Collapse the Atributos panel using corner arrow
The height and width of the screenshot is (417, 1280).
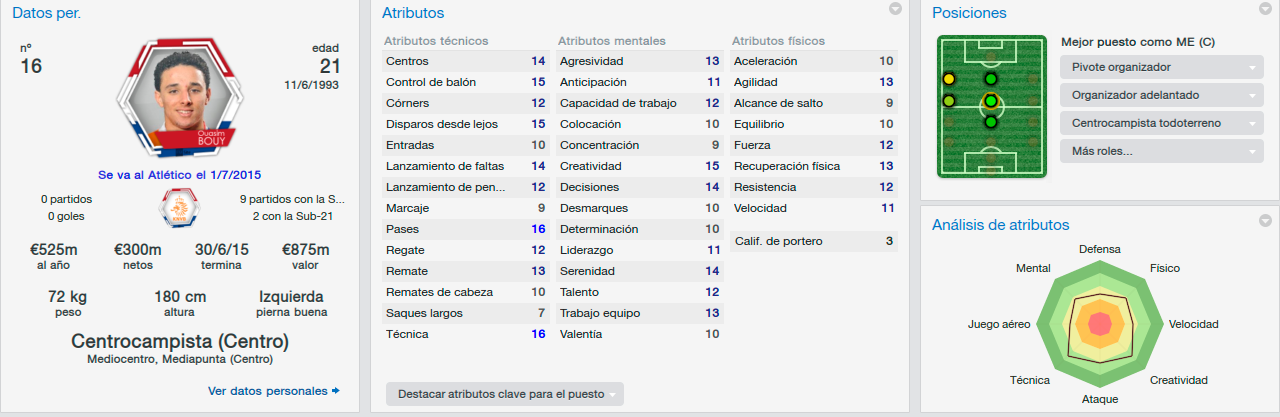pyautogui.click(x=896, y=9)
